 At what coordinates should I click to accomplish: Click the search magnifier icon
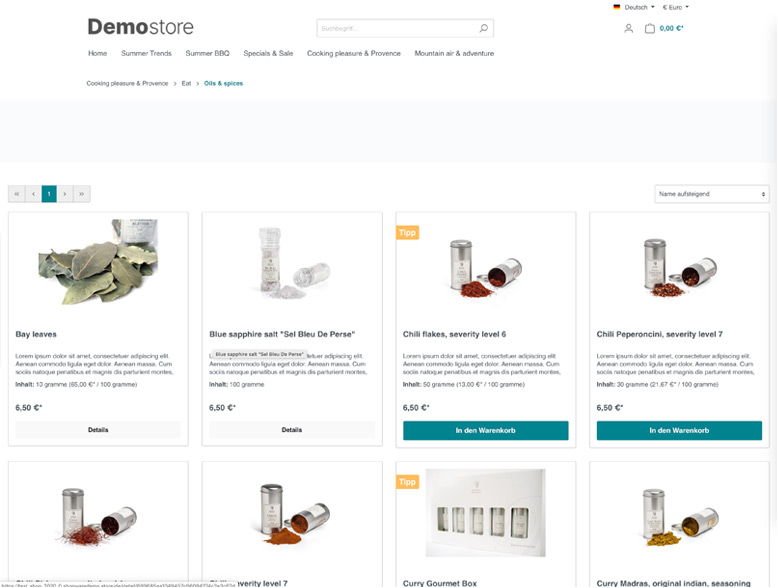pyautogui.click(x=483, y=28)
